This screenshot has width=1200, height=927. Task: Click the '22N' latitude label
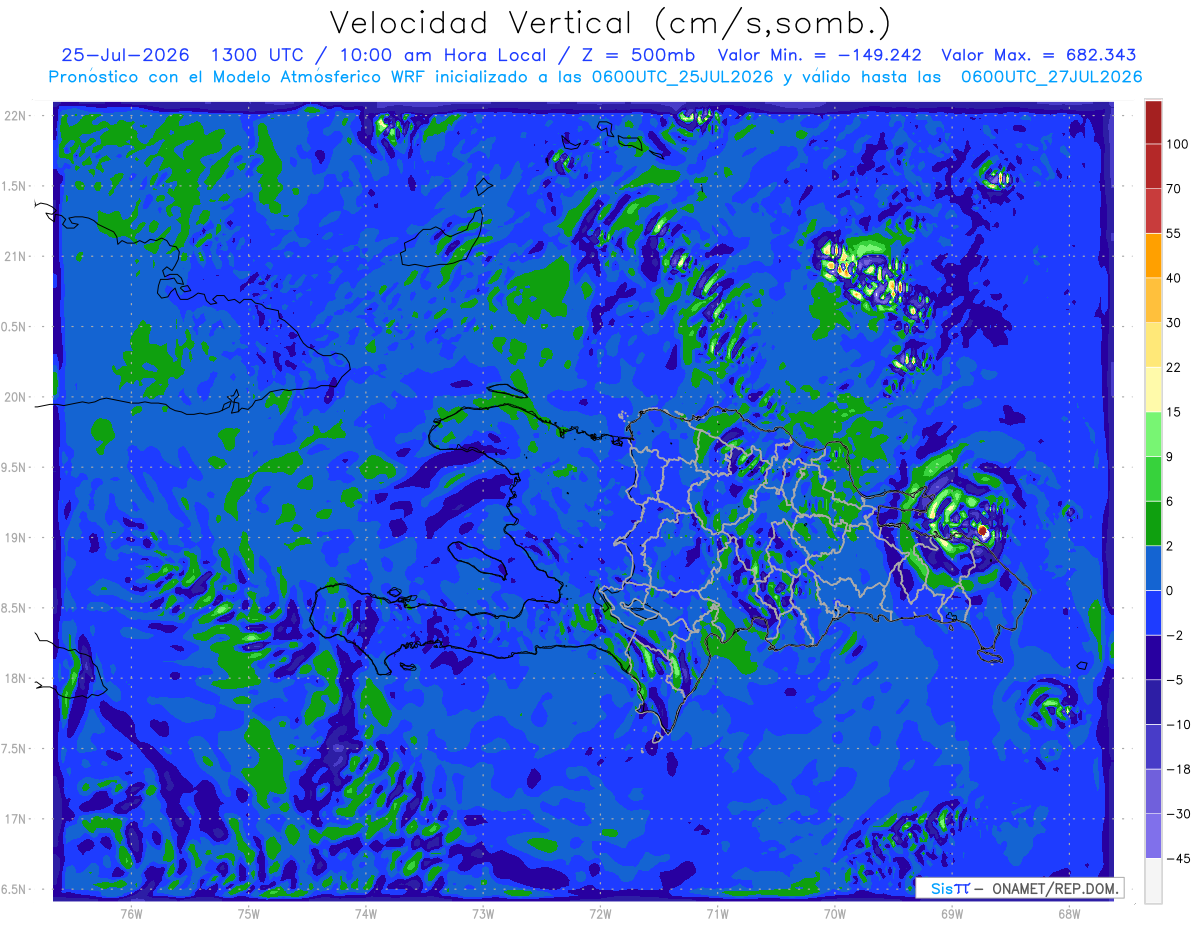coord(15,116)
